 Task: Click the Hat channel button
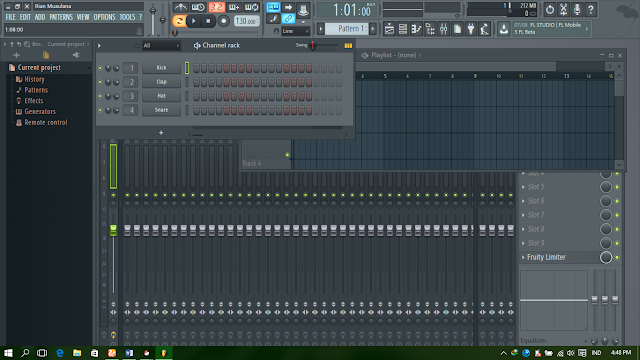(x=162, y=96)
